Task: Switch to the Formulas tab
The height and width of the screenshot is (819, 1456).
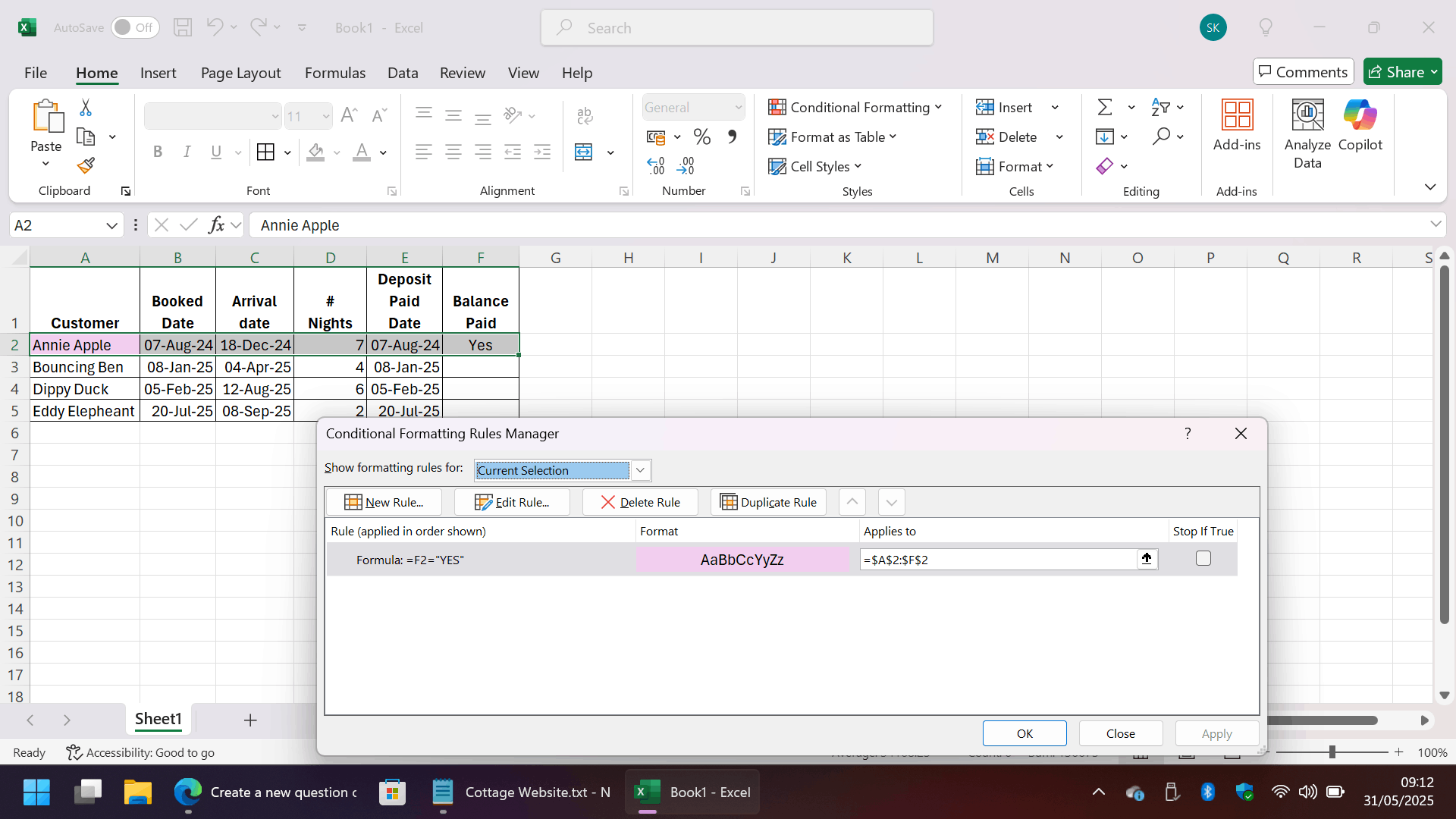Action: point(334,73)
